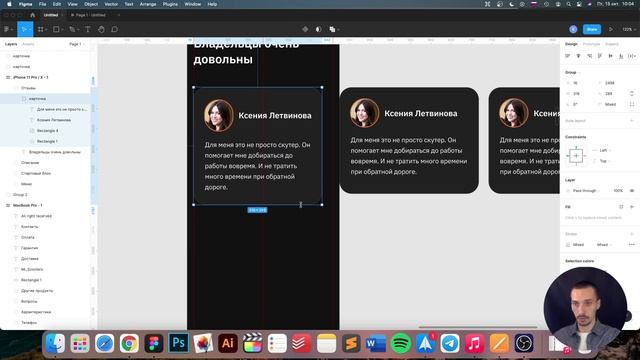The image size is (640, 360).
Task: Toggle constrain proportions lock
Action: click(632, 93)
